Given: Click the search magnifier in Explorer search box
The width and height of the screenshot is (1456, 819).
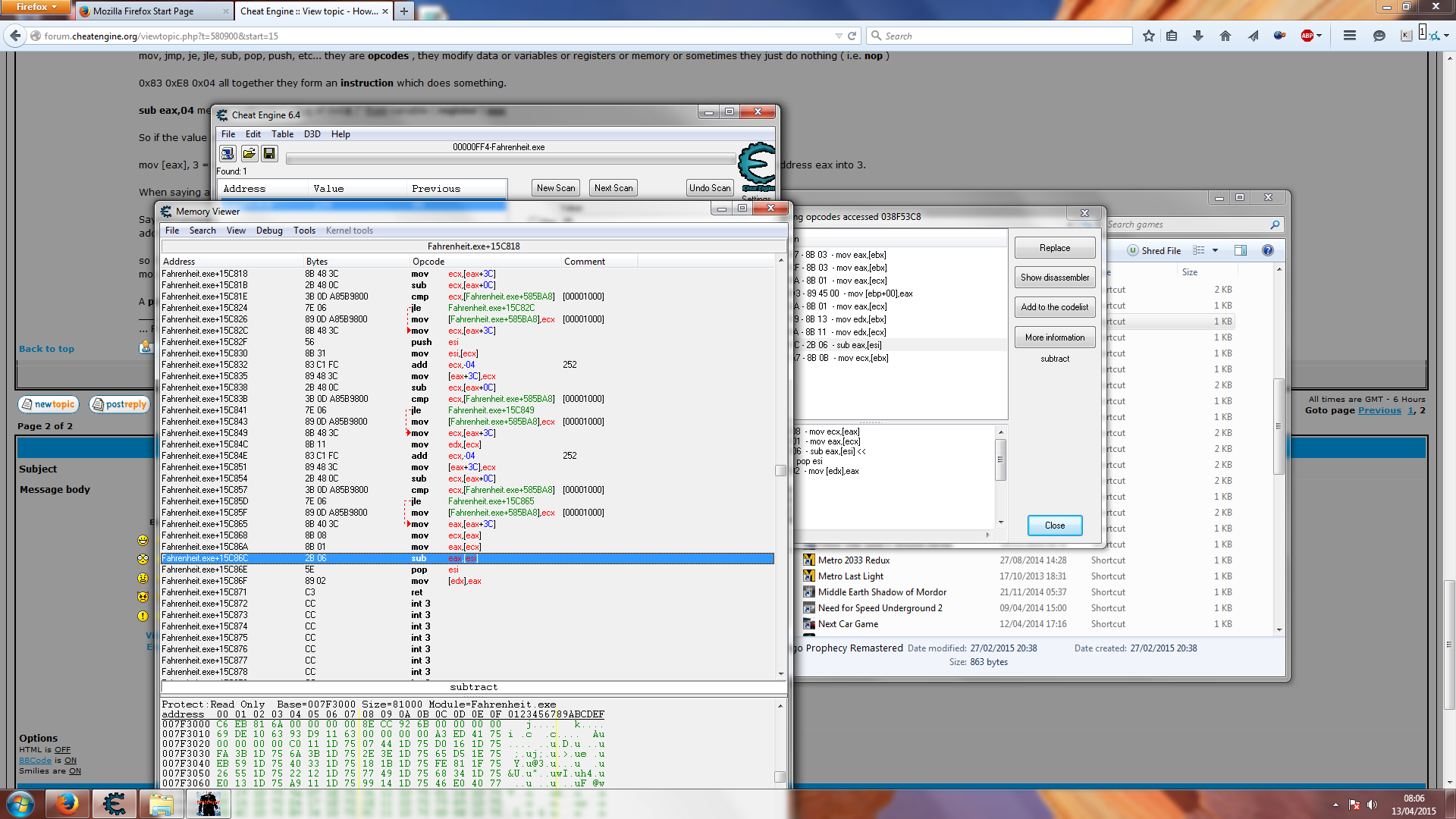Looking at the screenshot, I should click(x=1275, y=224).
